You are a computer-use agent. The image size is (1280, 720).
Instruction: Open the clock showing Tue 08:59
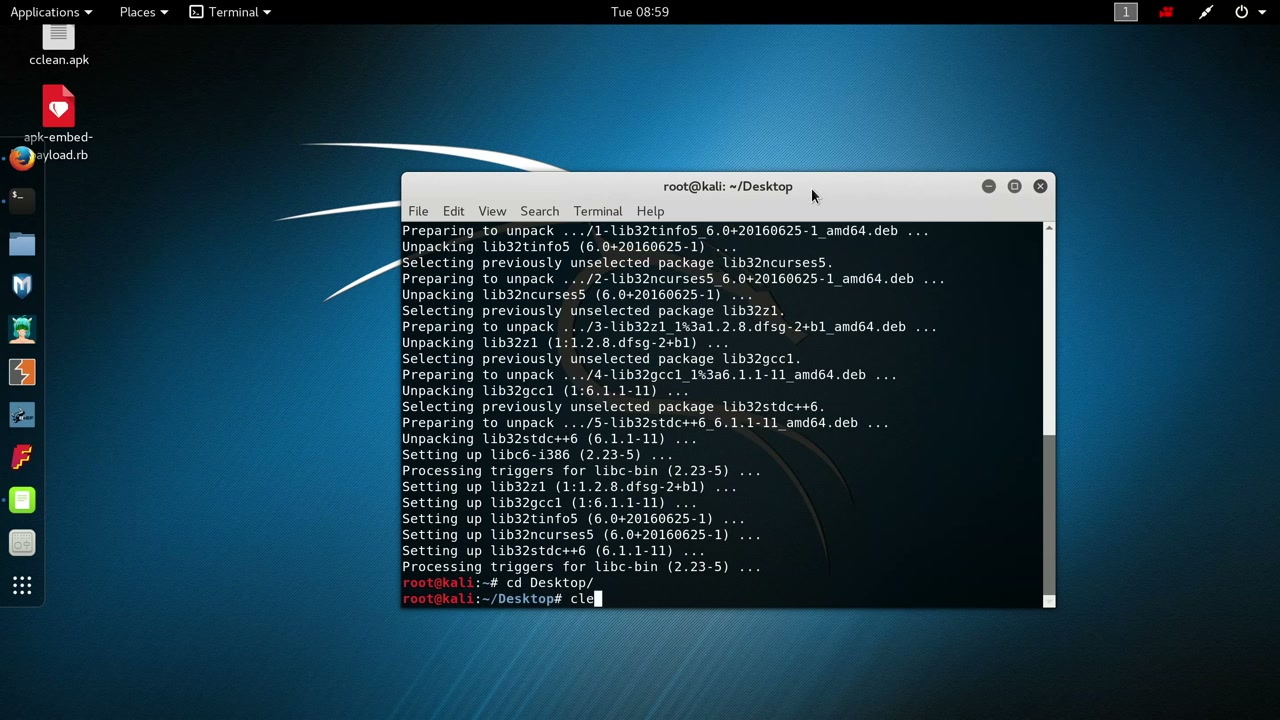[640, 12]
